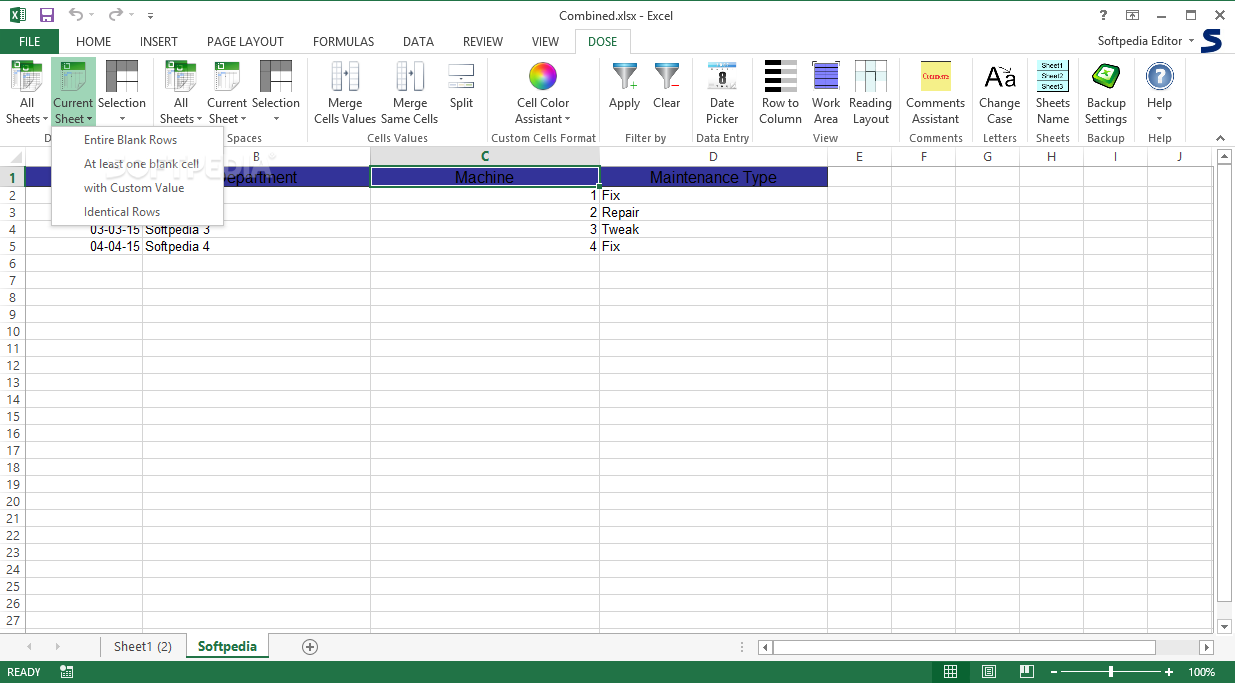Switch to Sheet1 (2) sheet tab

[x=143, y=647]
